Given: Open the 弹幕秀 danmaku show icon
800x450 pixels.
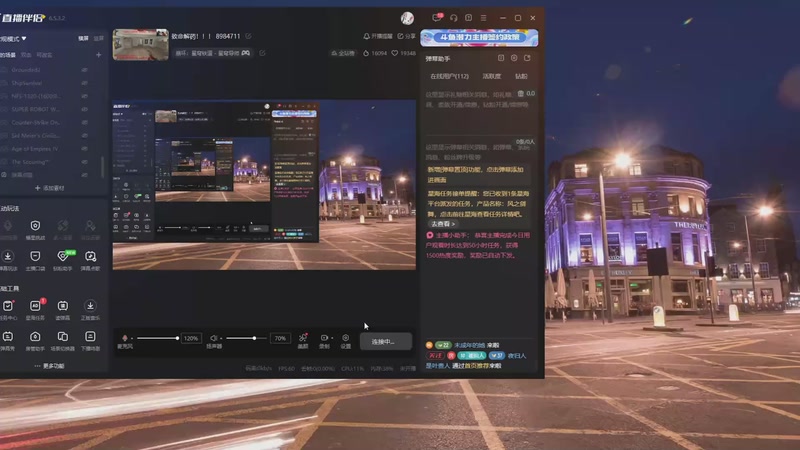Looking at the screenshot, I should [8, 337].
